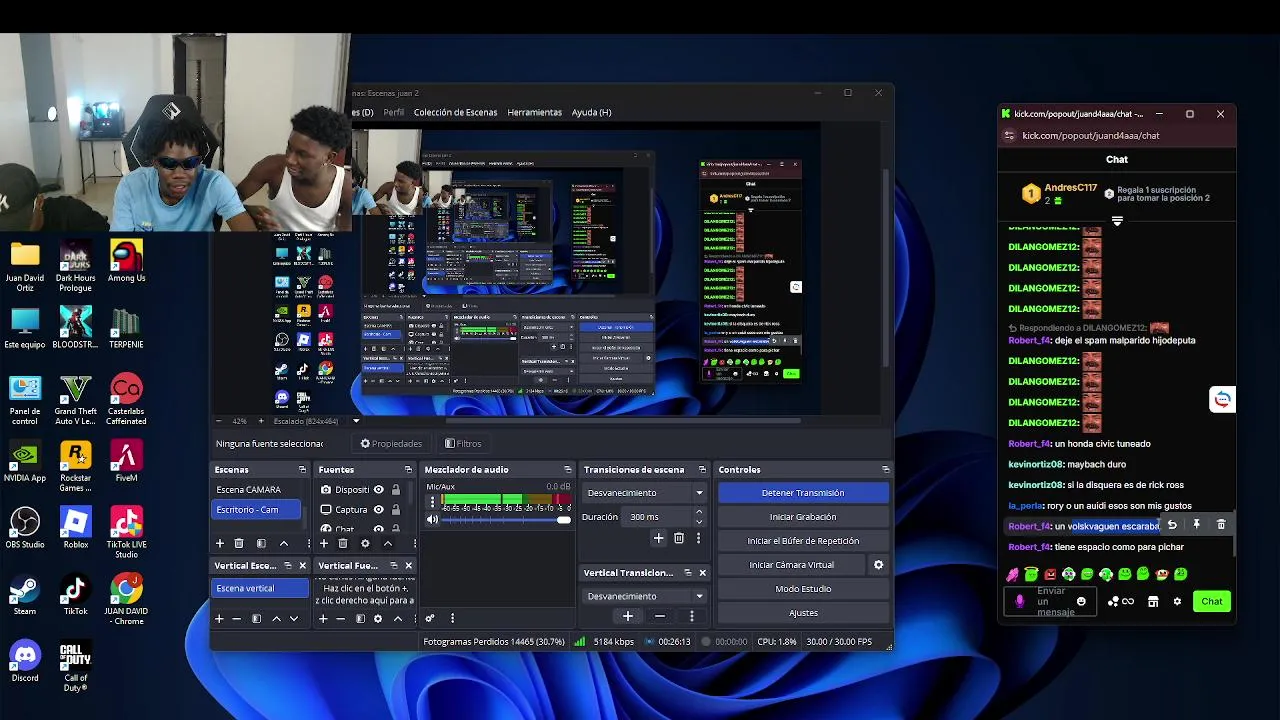Enable Modo Estudio
This screenshot has height=720, width=1280.
point(803,589)
